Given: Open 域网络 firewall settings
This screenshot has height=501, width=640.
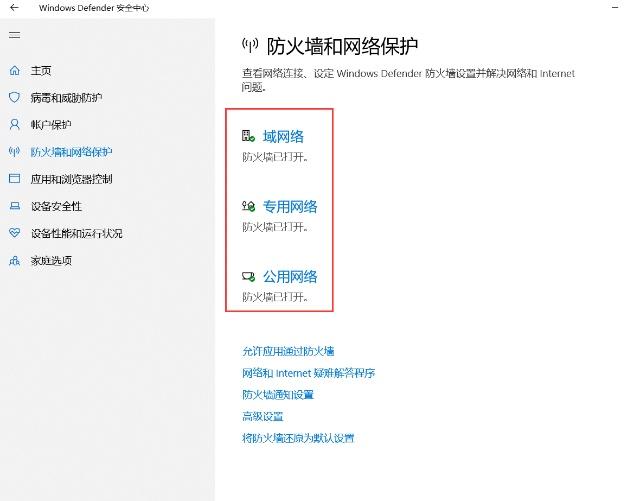Looking at the screenshot, I should [283, 136].
